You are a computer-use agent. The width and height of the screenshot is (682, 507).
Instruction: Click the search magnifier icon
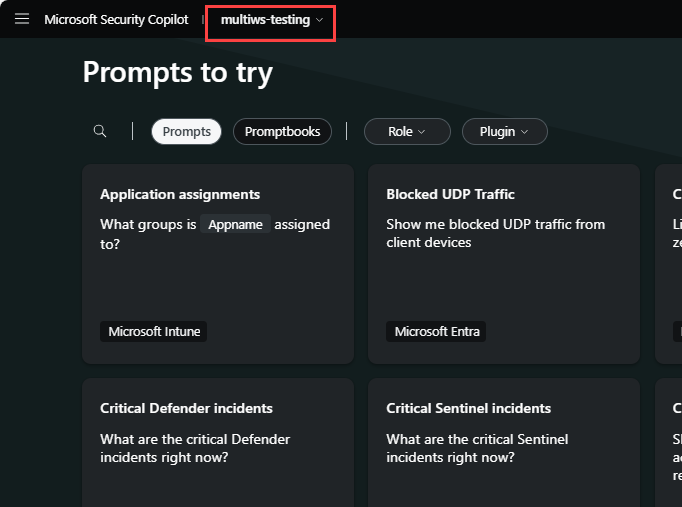(100, 131)
